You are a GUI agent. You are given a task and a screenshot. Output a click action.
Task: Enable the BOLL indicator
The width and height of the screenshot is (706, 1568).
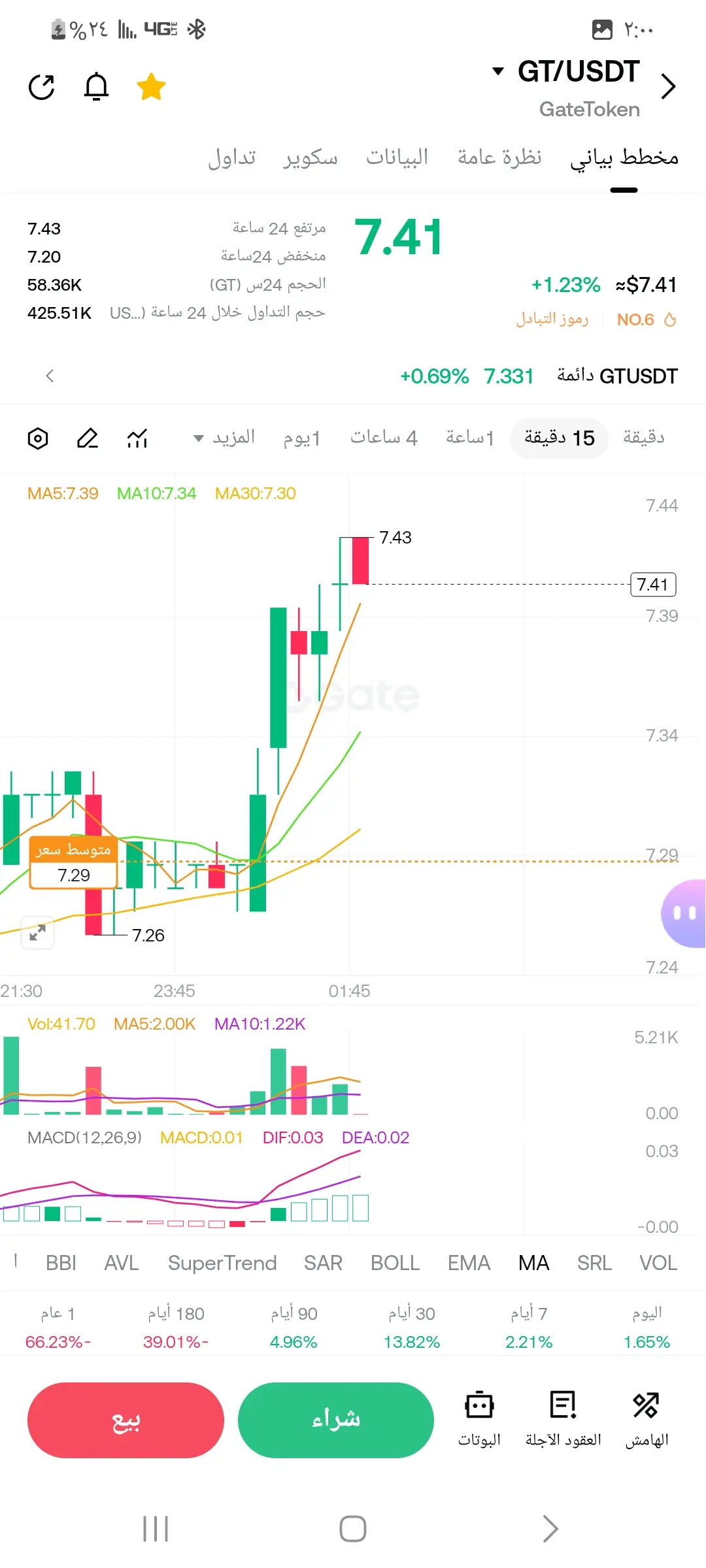395,1263
